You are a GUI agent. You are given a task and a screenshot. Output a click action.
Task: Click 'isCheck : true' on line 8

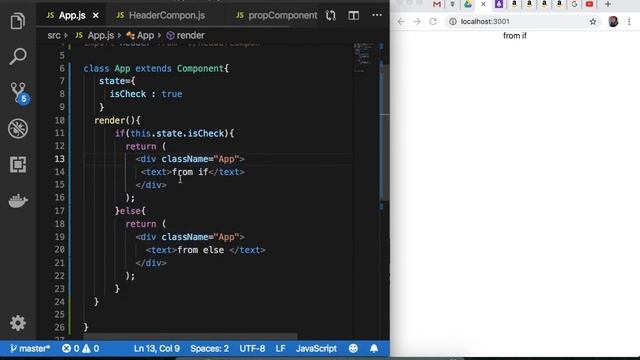146,94
